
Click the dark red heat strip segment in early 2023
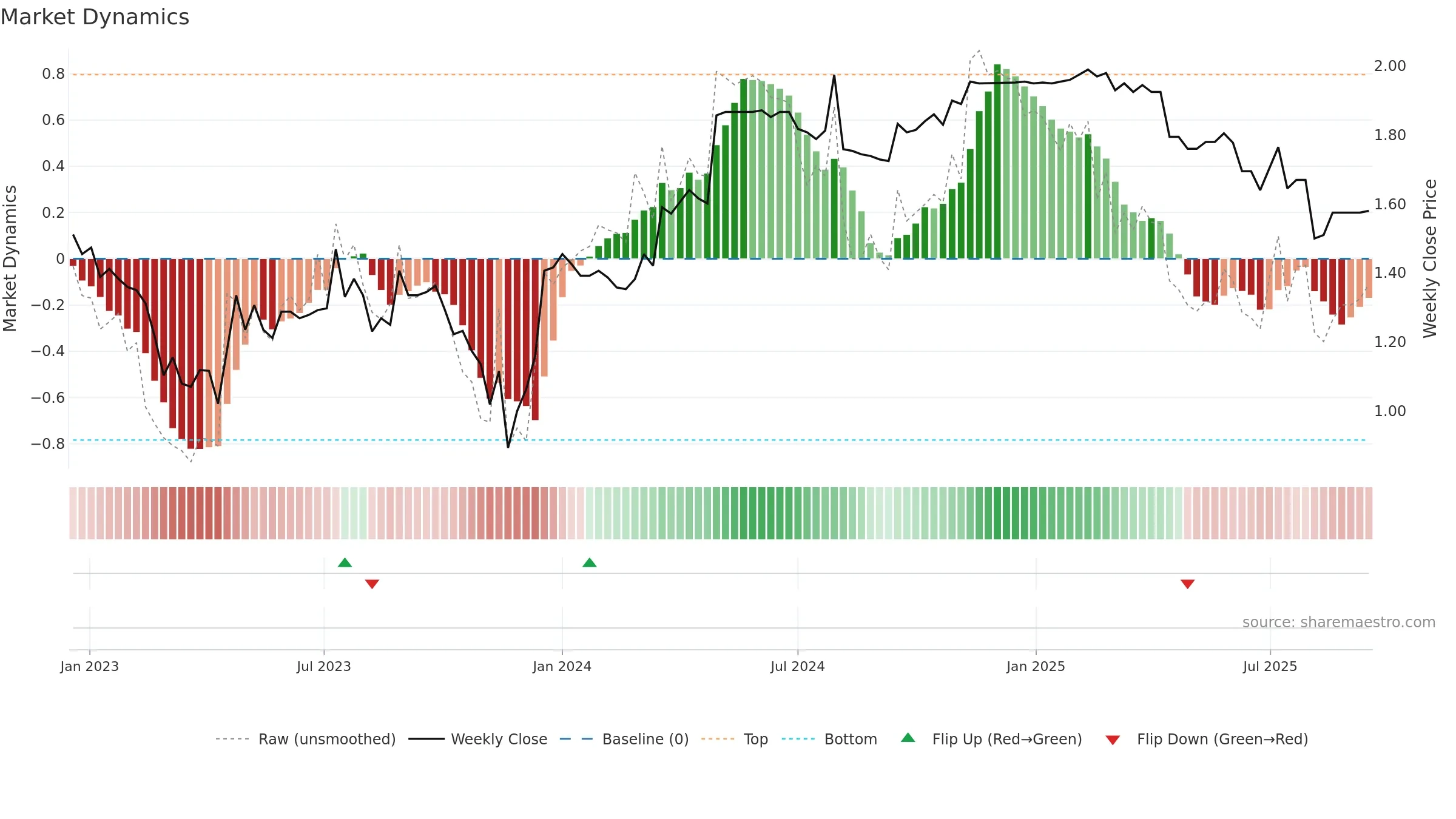200,513
